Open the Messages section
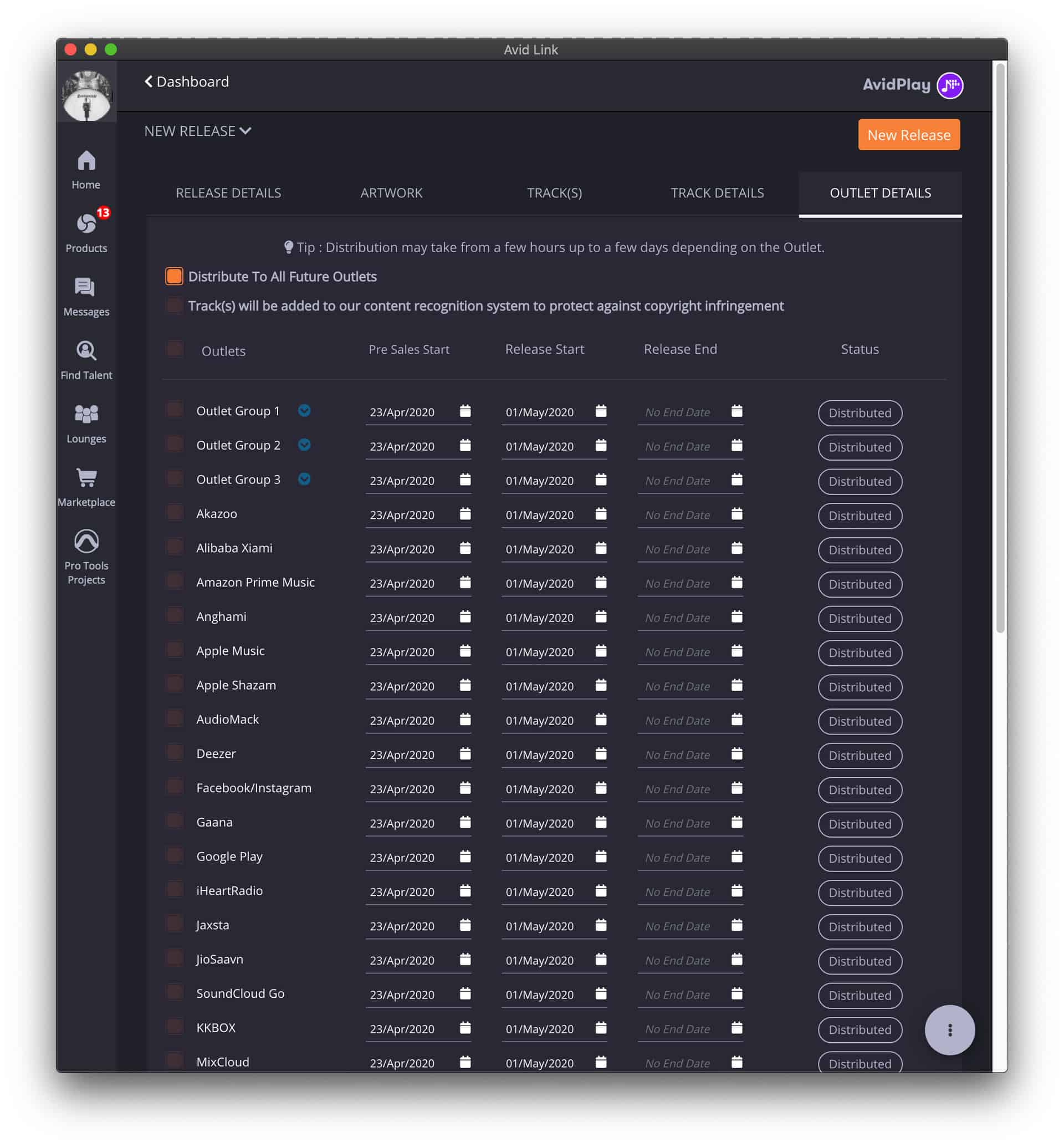 pyautogui.click(x=86, y=297)
